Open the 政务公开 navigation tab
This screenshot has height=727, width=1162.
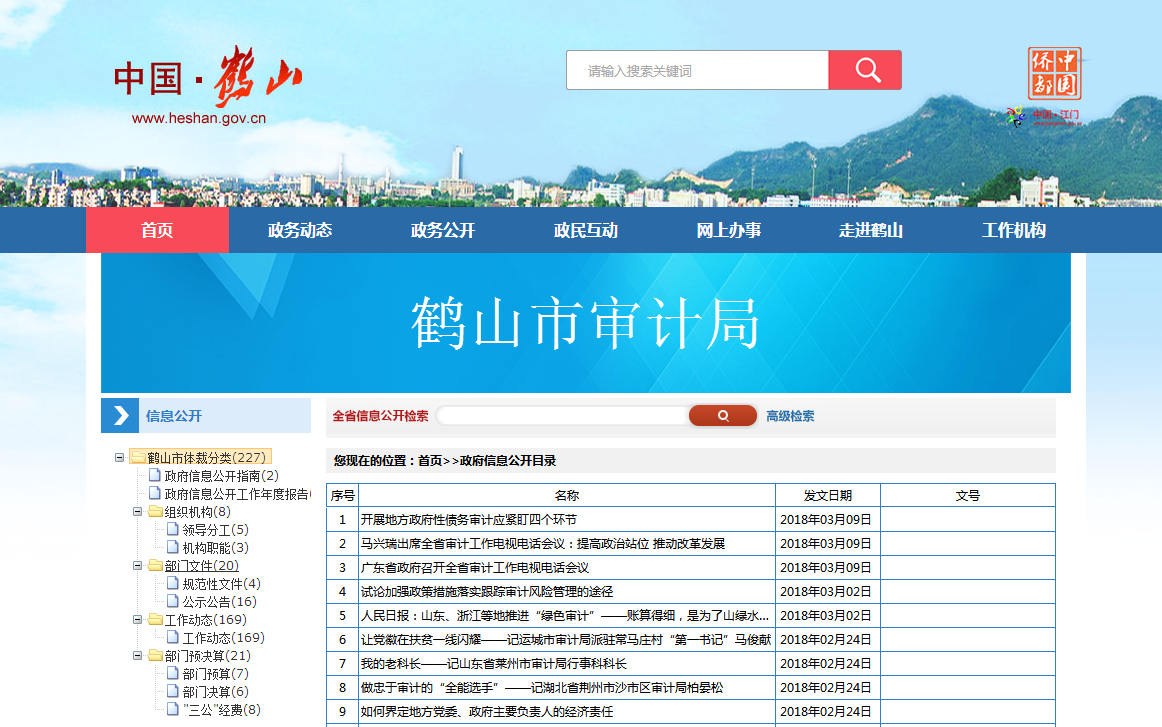[x=443, y=230]
